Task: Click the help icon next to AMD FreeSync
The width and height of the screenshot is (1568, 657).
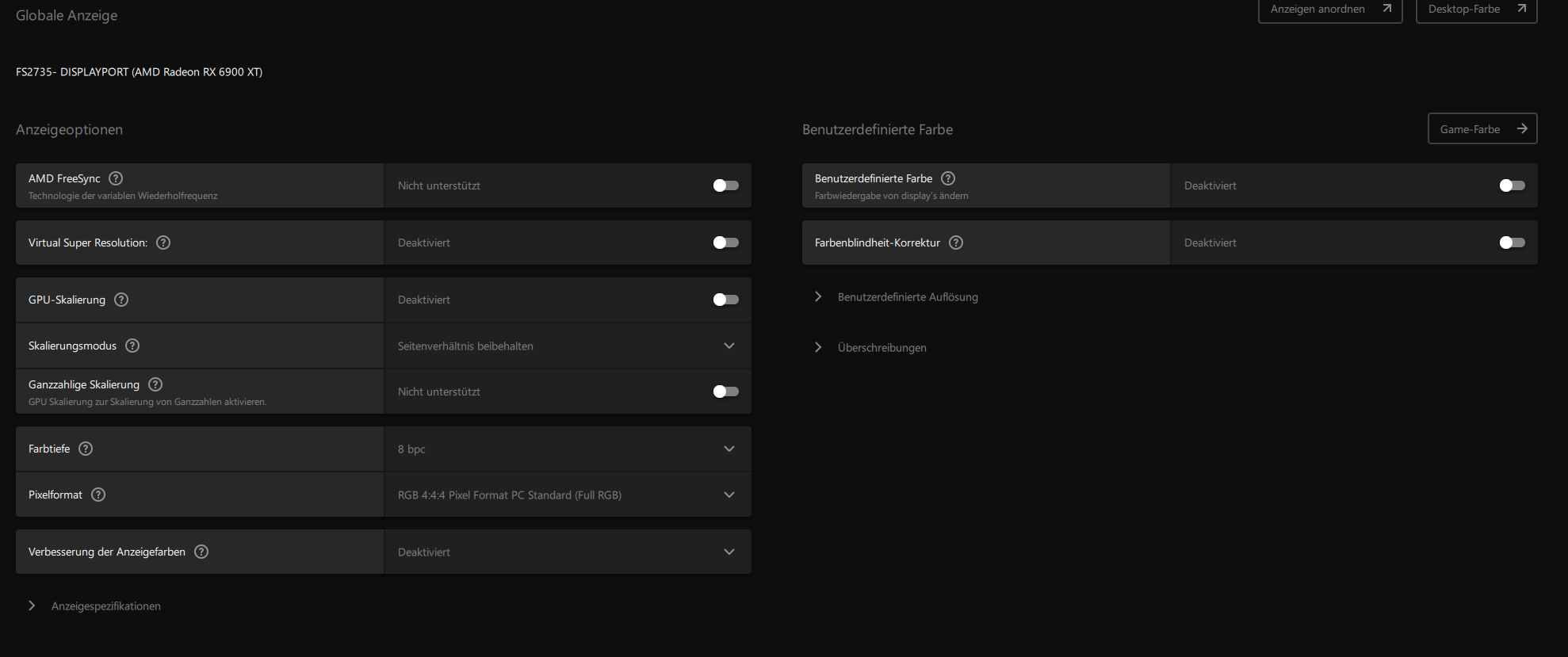Action: point(116,178)
